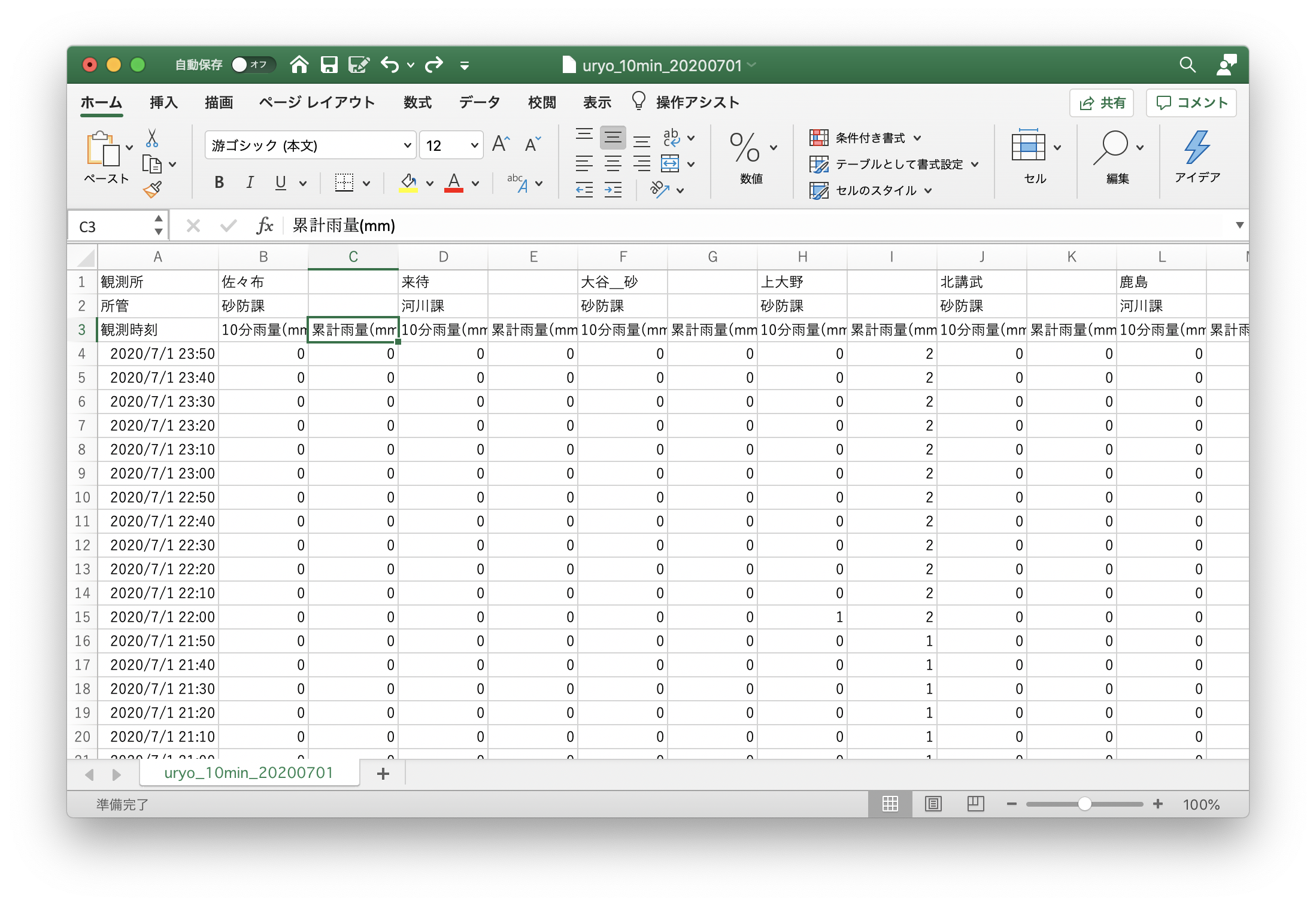Open the font name dropdown
Screen dimensions: 1316x906
pos(407,145)
